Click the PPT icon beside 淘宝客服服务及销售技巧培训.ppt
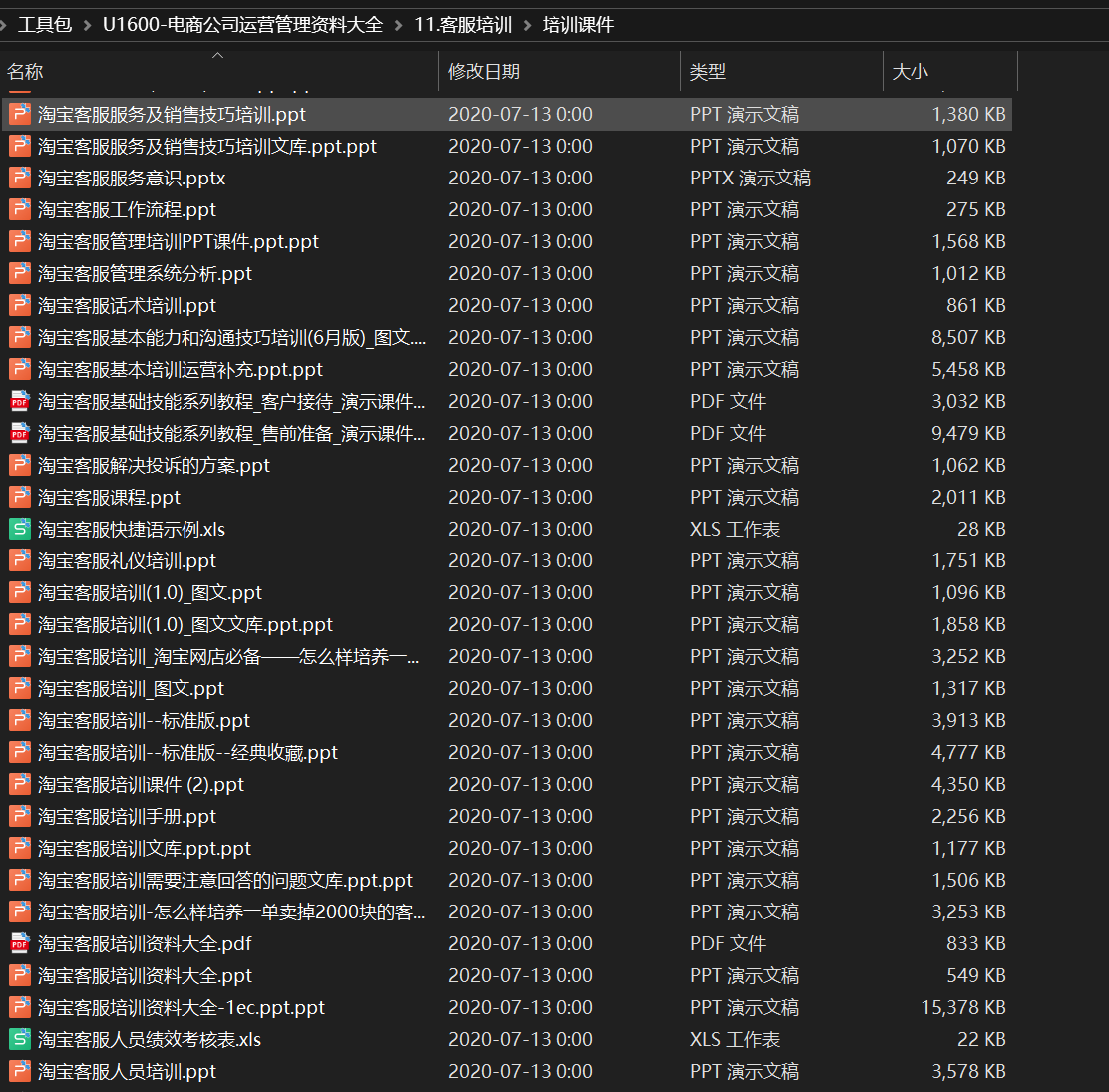Screen dimensions: 1109x1092 tap(20, 114)
